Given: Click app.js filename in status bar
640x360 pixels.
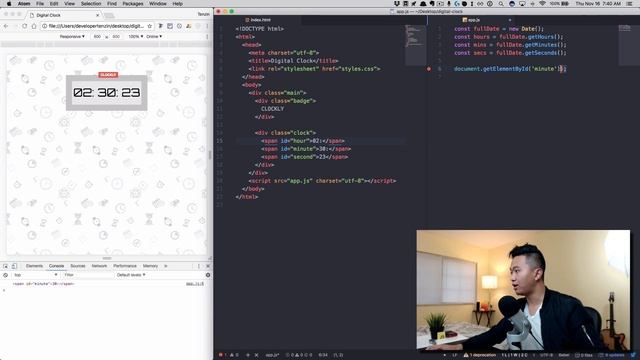Looking at the screenshot, I should [x=272, y=355].
